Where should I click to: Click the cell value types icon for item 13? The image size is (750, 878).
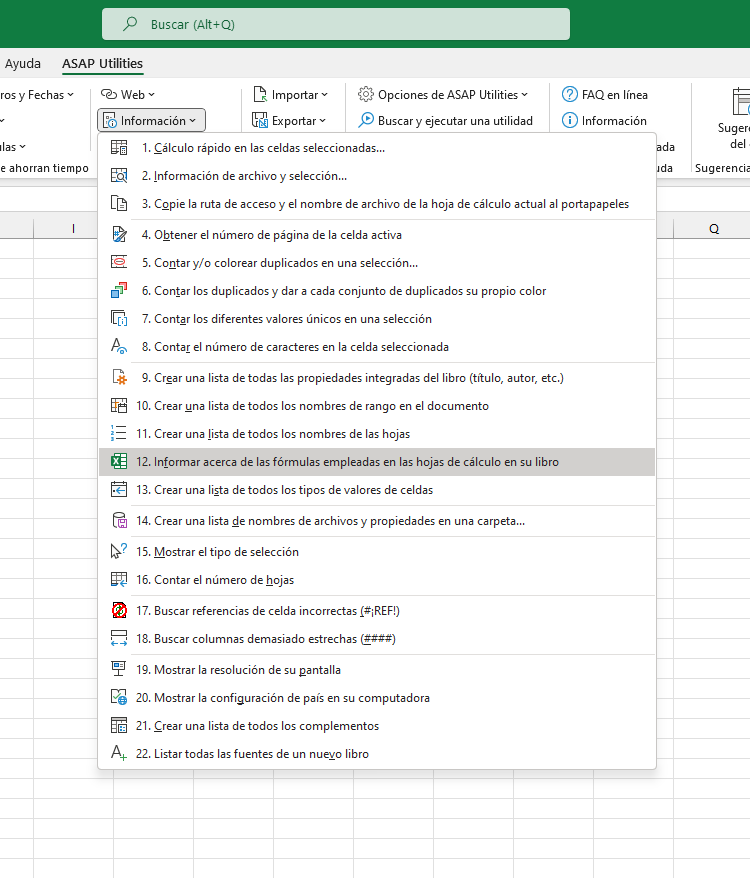[x=119, y=490]
